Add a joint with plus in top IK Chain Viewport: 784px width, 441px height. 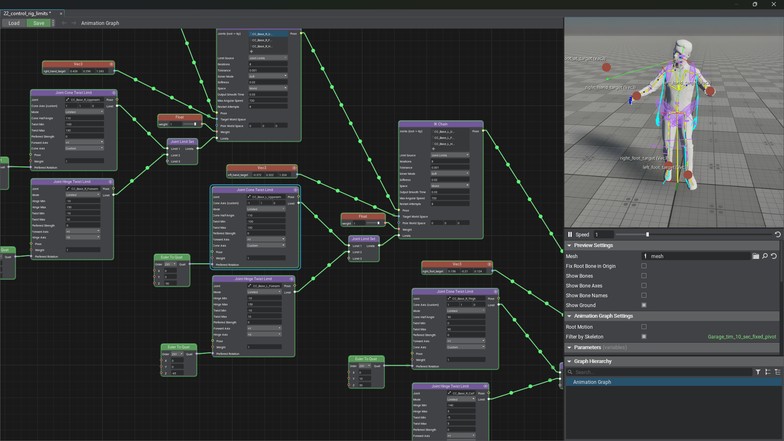[x=252, y=52]
